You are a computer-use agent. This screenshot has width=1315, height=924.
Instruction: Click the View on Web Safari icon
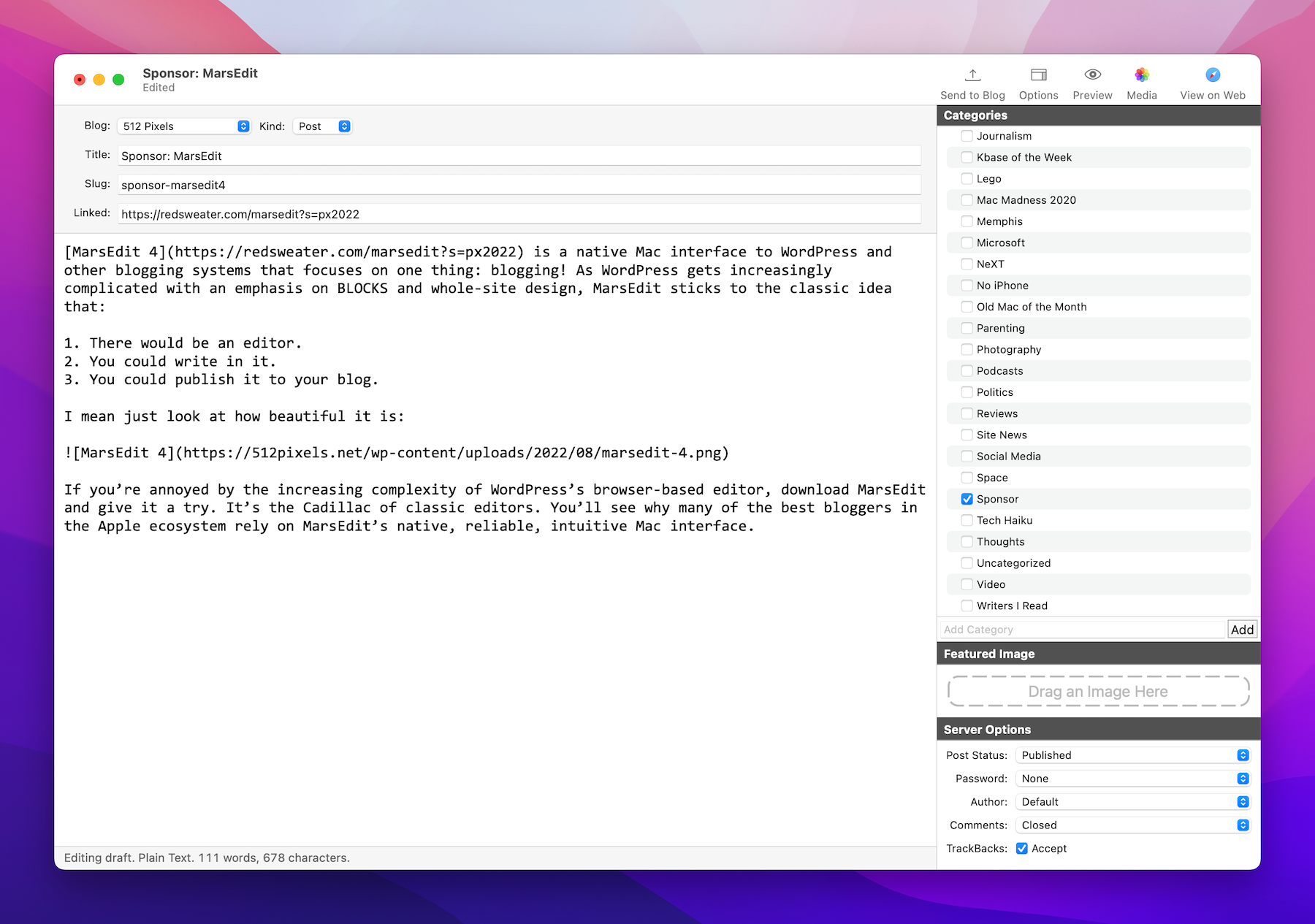point(1212,75)
